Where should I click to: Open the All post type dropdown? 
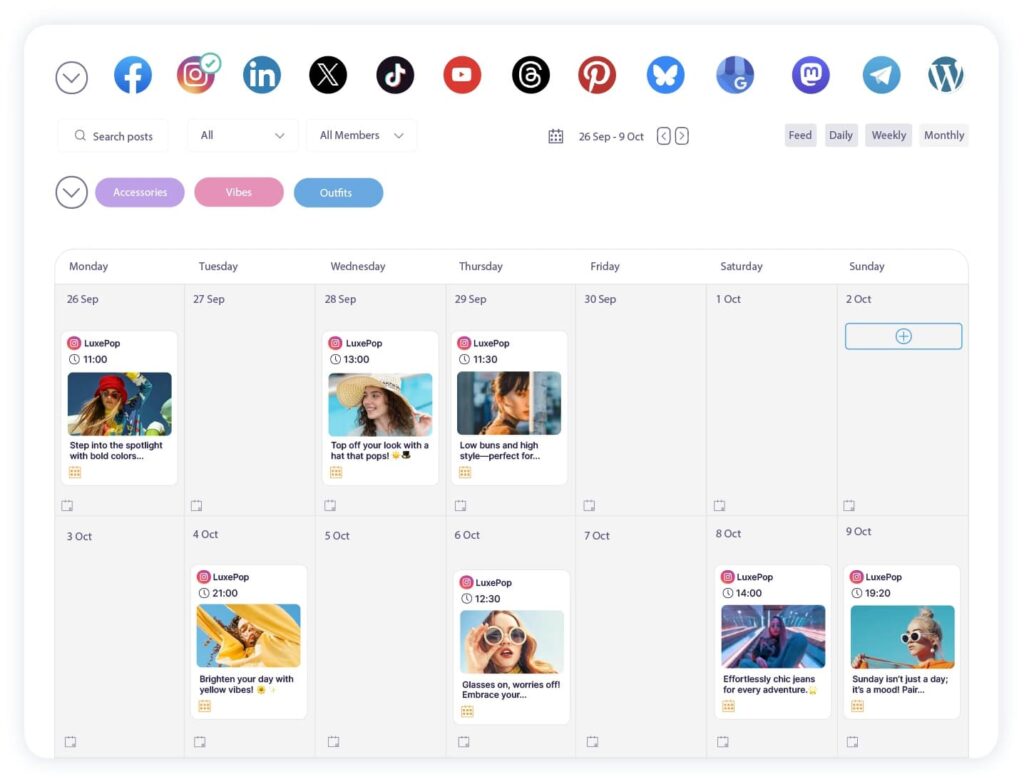pos(242,135)
